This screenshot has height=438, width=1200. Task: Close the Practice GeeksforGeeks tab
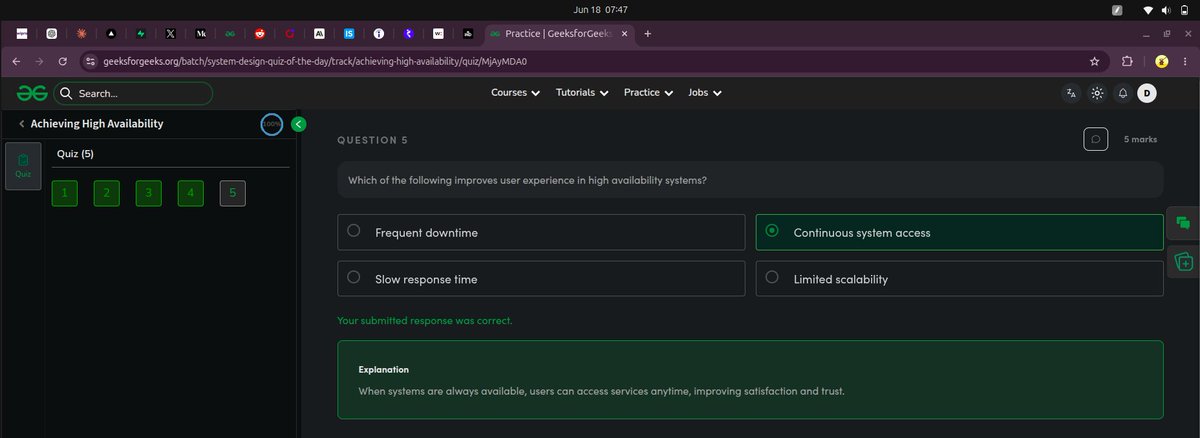coord(625,33)
